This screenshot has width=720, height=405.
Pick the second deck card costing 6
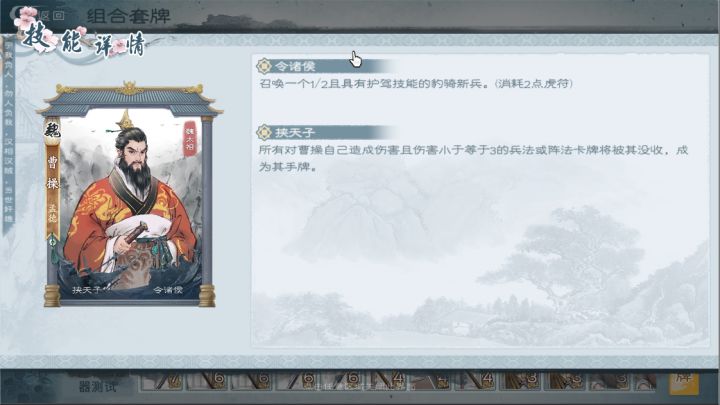pyautogui.click(x=250, y=381)
